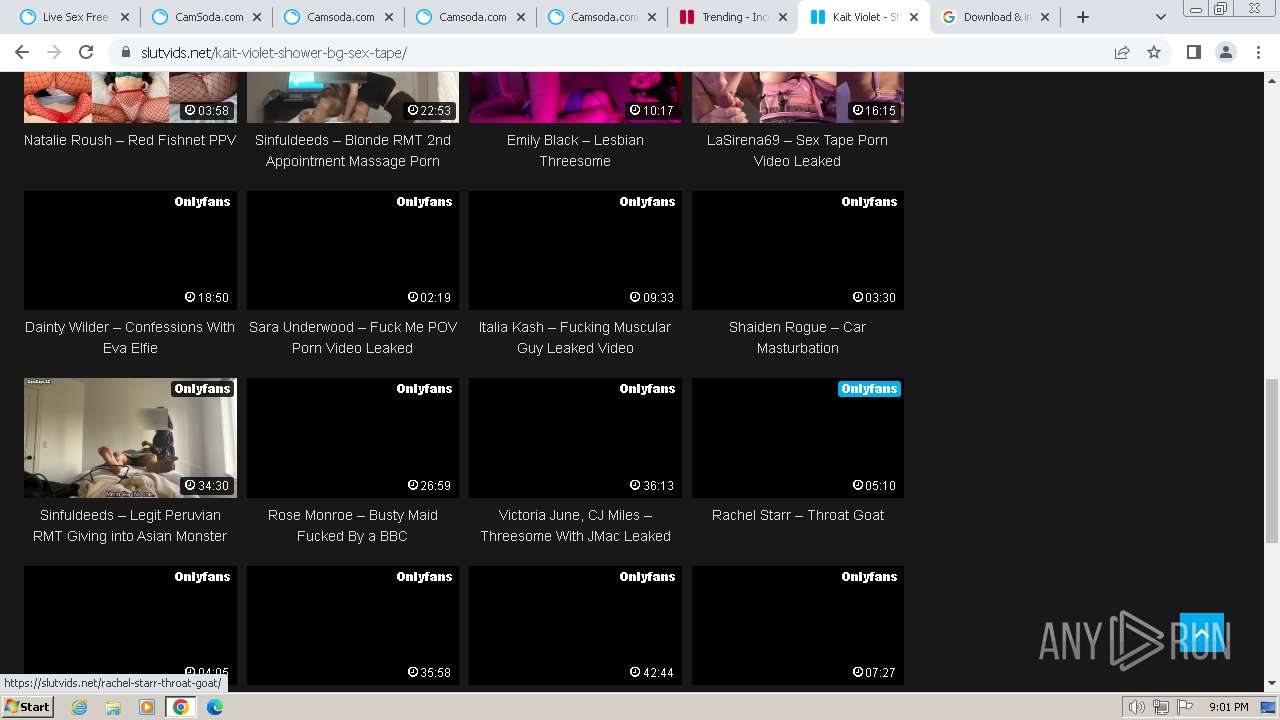The height and width of the screenshot is (720, 1280).
Task: Open the video thumbnail with duration 26:59
Action: pyautogui.click(x=353, y=438)
